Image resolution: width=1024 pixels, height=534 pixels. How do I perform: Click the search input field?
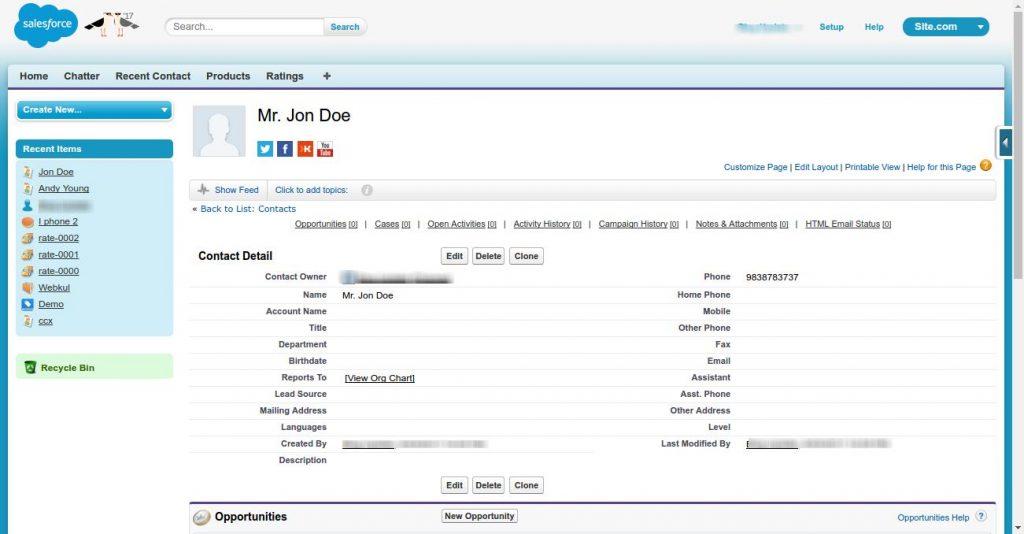point(245,27)
